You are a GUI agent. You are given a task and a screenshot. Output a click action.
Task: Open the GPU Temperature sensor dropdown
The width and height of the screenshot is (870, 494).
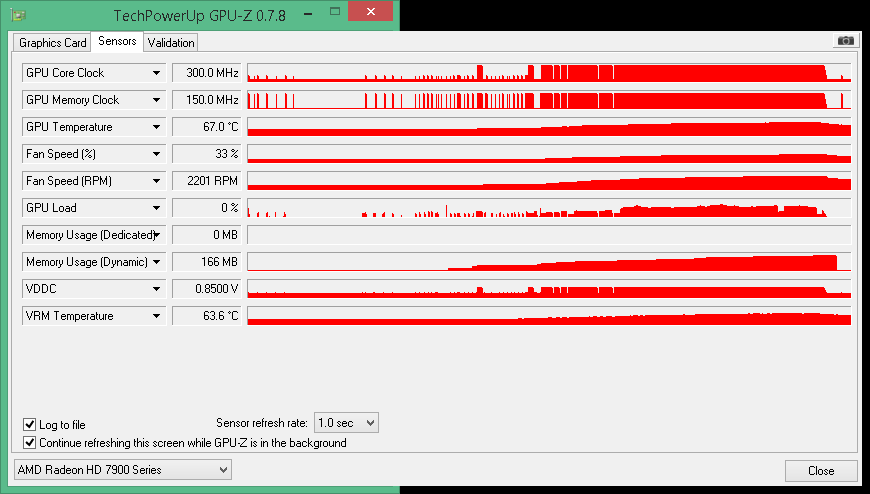pyautogui.click(x=94, y=127)
